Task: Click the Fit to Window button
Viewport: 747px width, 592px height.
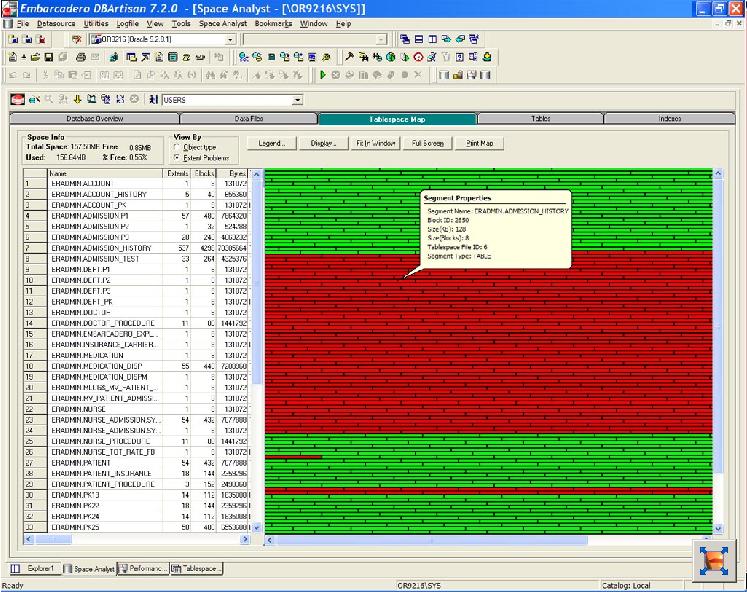Action: click(376, 143)
